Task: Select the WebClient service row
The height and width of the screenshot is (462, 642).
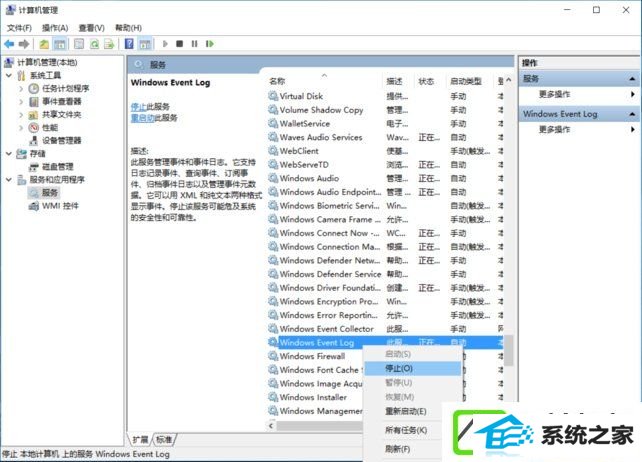Action: pos(385,151)
